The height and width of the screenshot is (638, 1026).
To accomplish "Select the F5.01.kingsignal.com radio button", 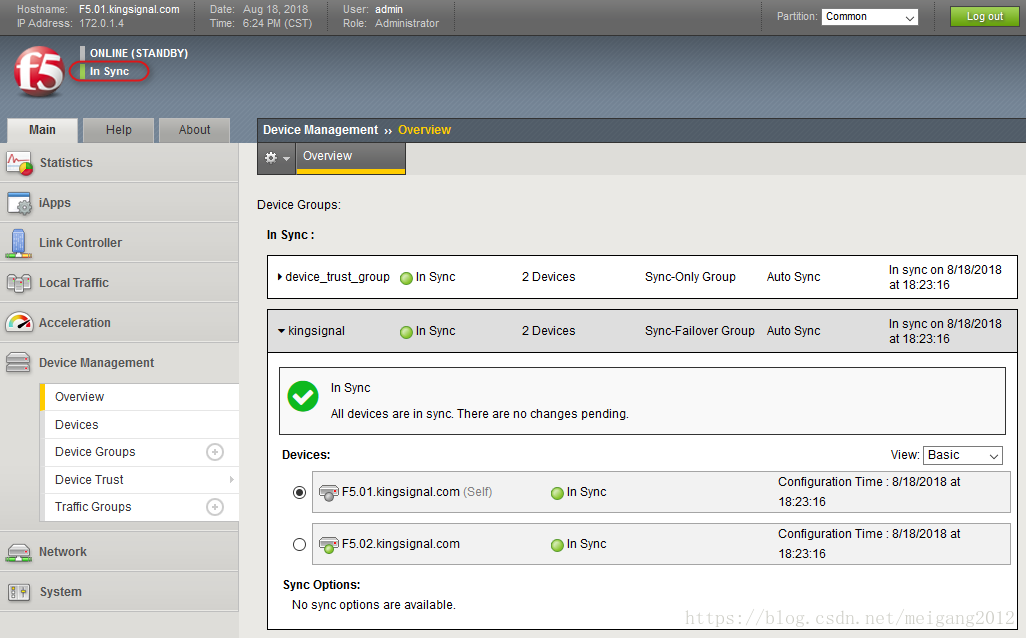I will pyautogui.click(x=300, y=492).
